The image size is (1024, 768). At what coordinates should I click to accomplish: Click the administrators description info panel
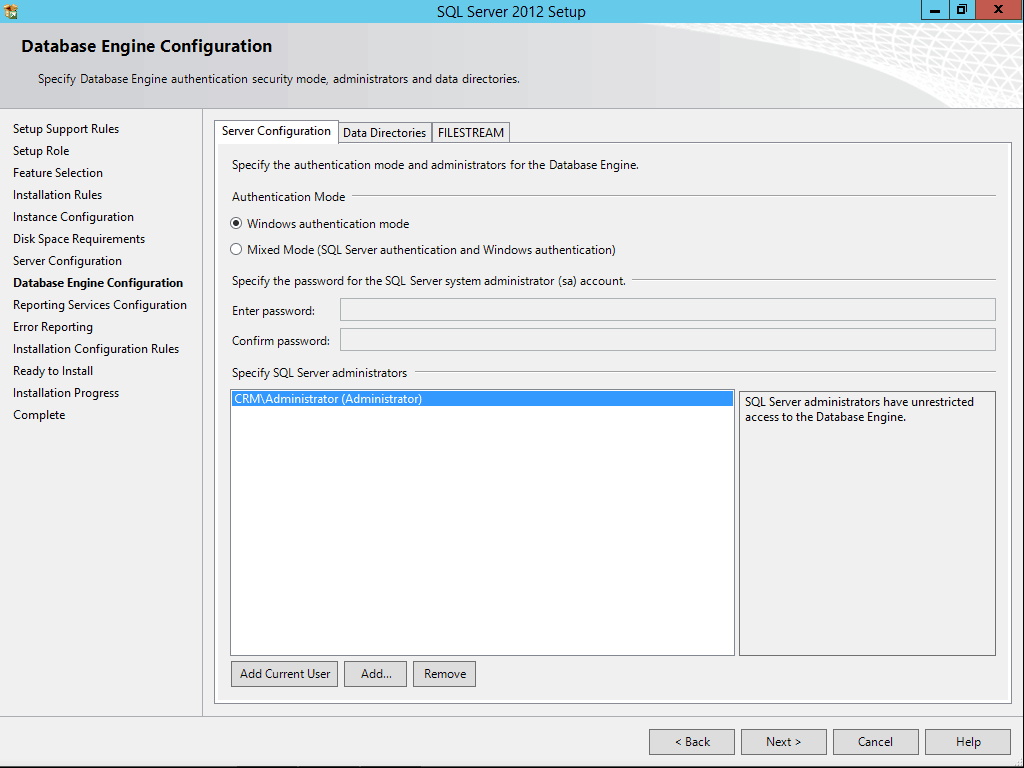867,523
